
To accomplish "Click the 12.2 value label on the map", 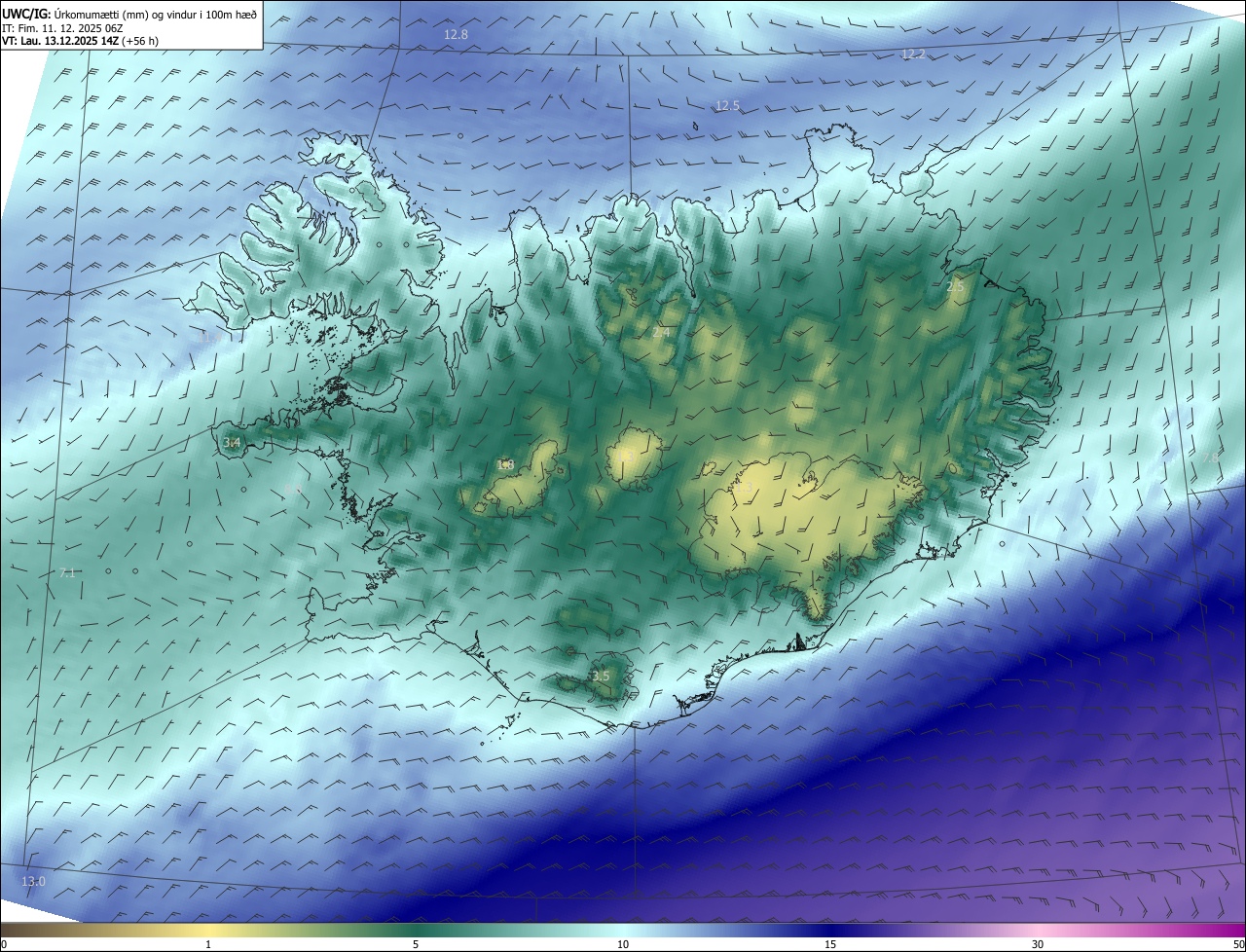I will click(913, 54).
